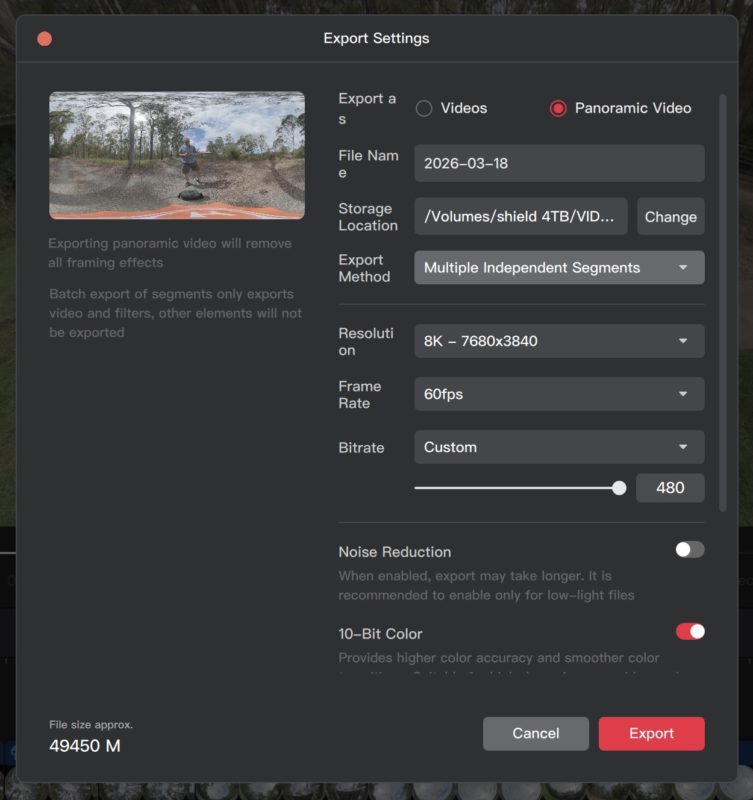
Task: Open the Frame Rate dropdown showing 60fps
Action: (x=559, y=394)
